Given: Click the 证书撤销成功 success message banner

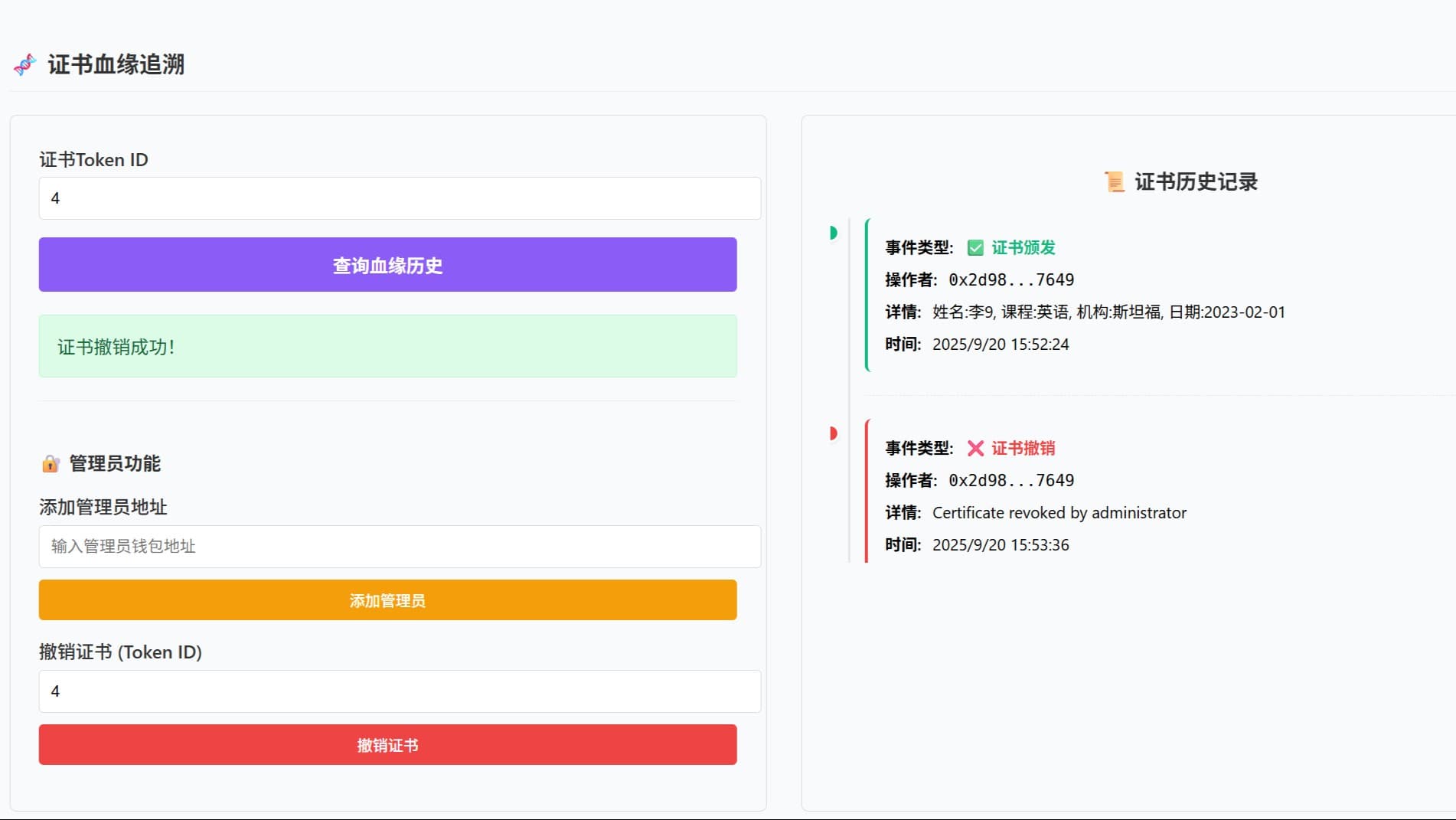Looking at the screenshot, I should point(387,347).
